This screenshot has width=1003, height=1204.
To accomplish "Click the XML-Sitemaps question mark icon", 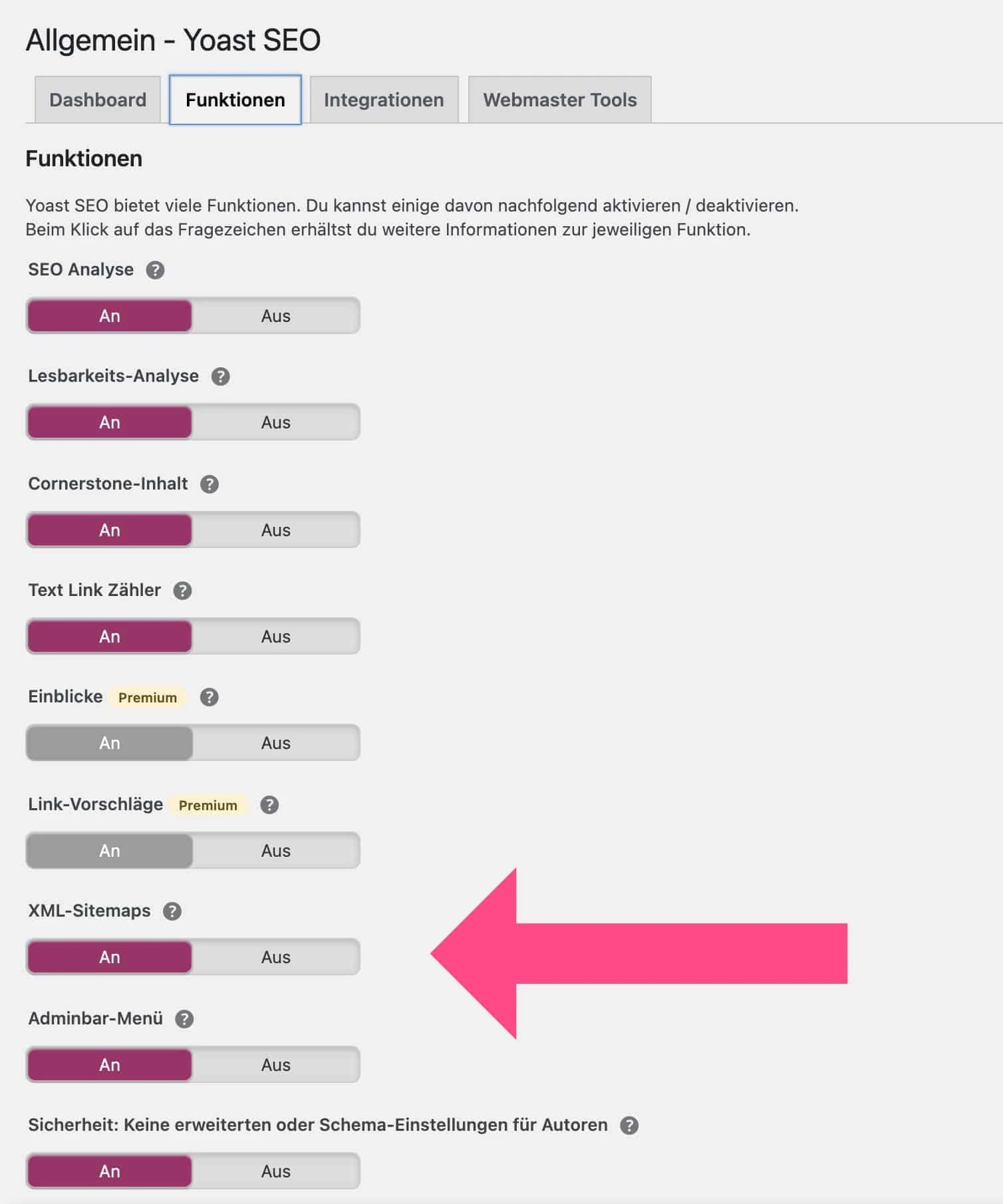I will click(172, 911).
